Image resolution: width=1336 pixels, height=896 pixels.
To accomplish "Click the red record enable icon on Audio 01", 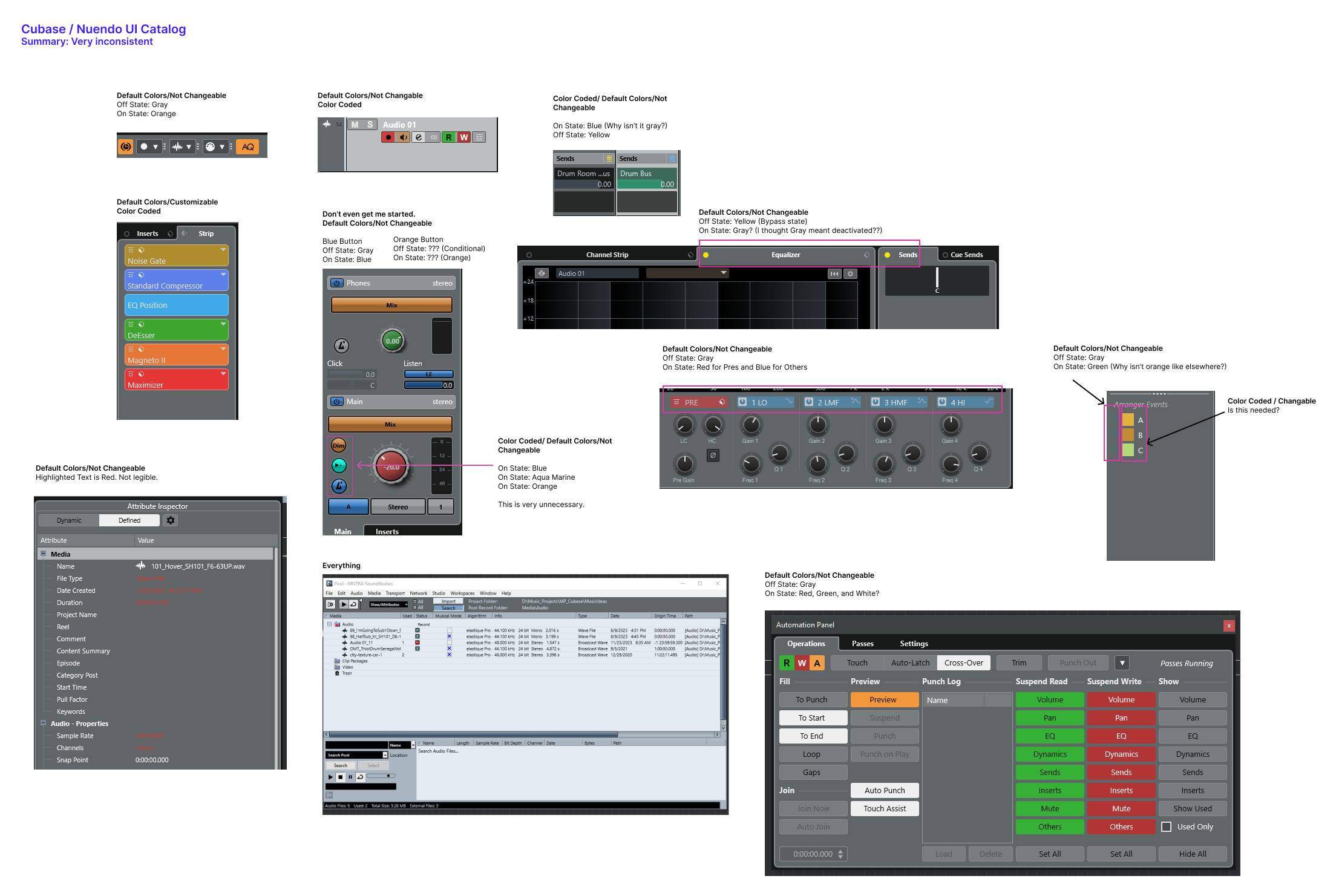I will (388, 137).
